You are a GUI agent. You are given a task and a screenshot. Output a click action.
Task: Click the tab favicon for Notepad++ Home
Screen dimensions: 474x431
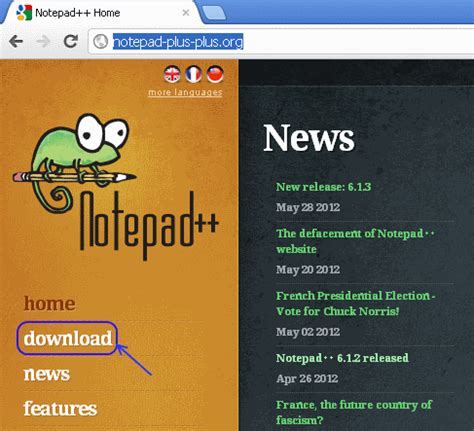tap(24, 13)
